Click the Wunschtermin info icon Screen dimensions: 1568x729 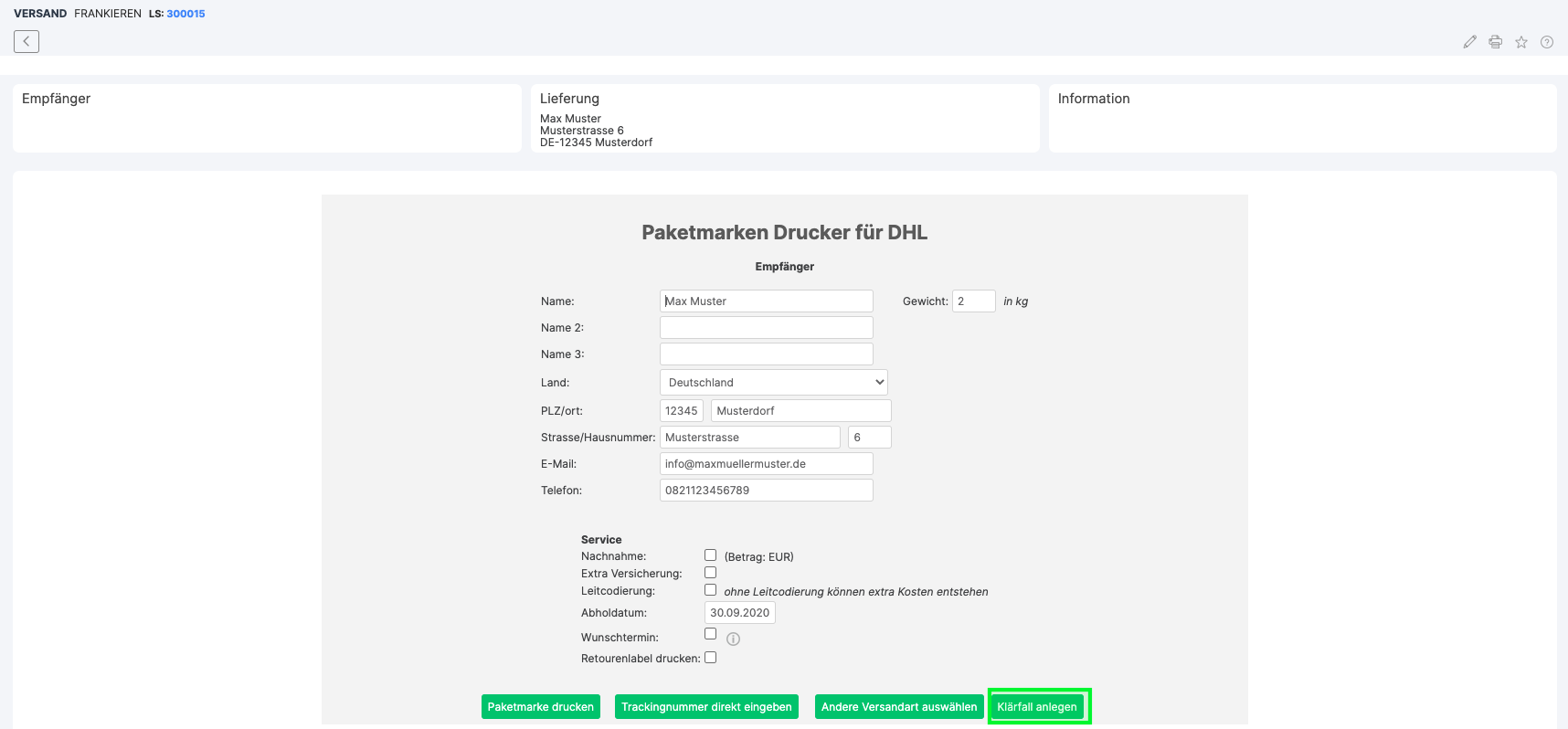pos(733,639)
